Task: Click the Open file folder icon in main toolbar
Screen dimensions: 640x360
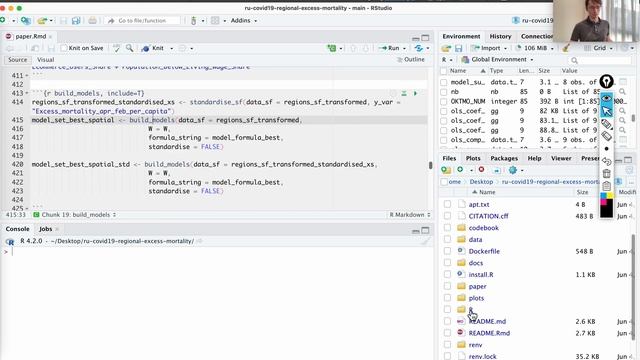Action: tap(42, 20)
